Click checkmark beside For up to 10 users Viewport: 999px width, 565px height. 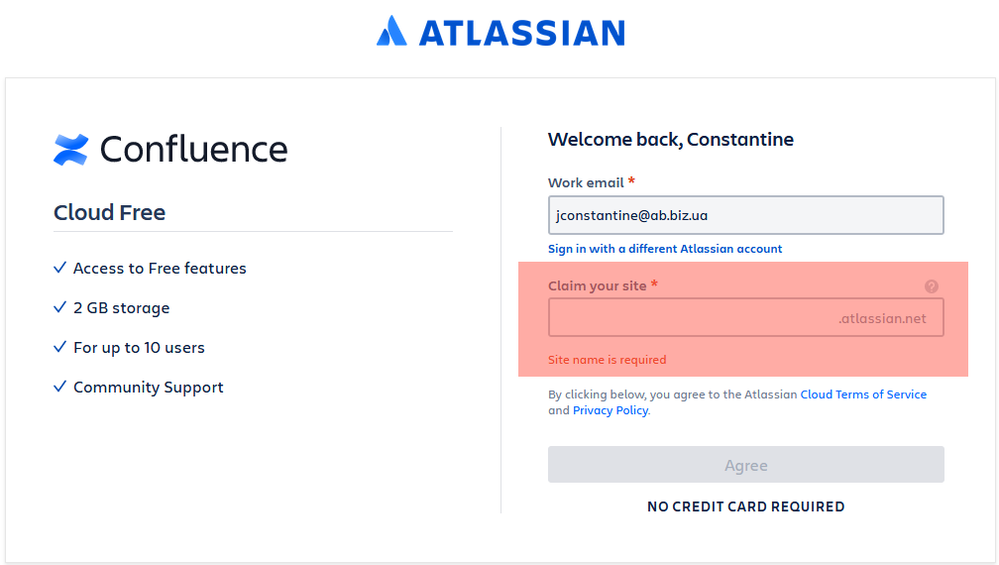point(60,347)
